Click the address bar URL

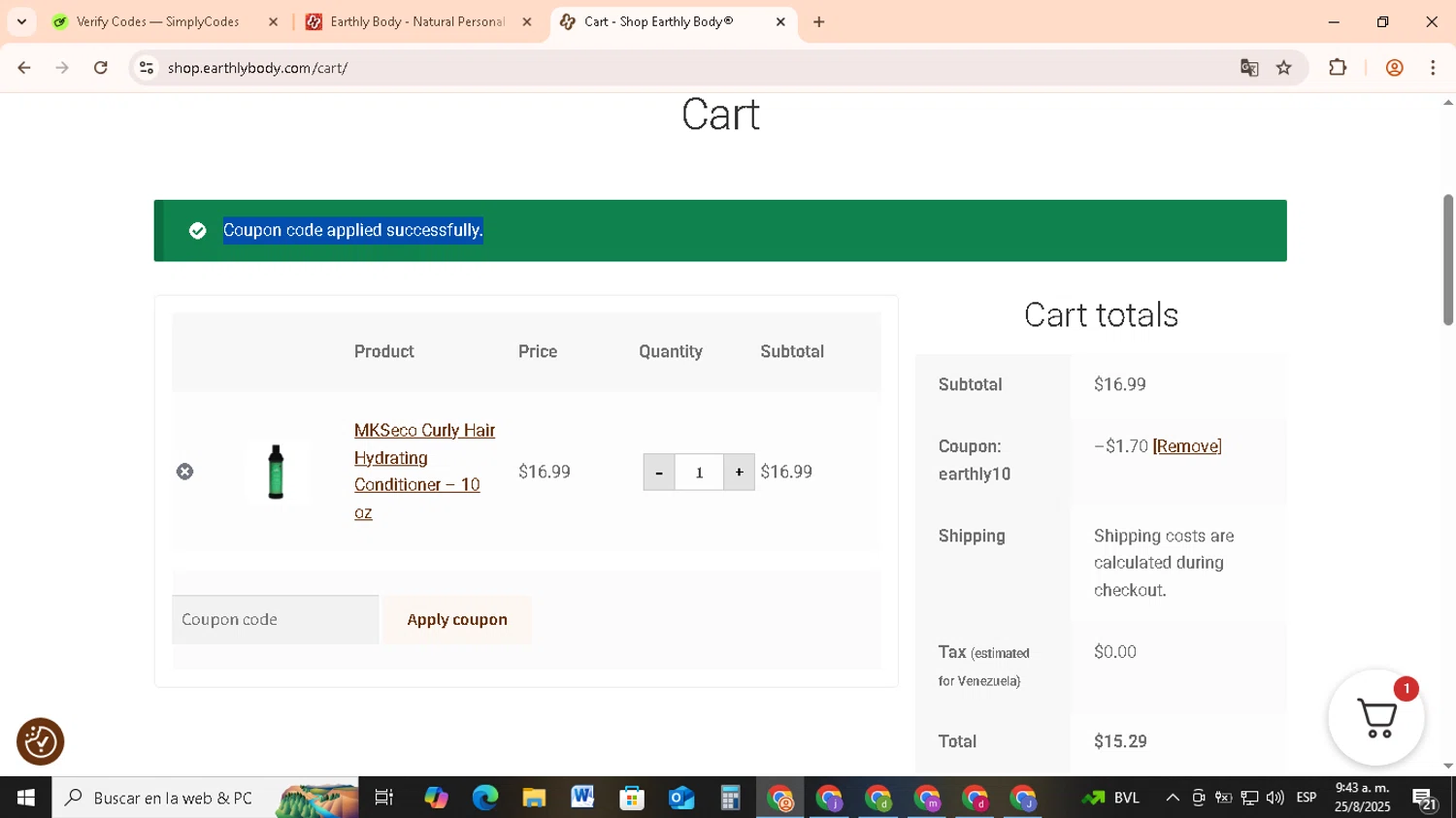click(258, 68)
